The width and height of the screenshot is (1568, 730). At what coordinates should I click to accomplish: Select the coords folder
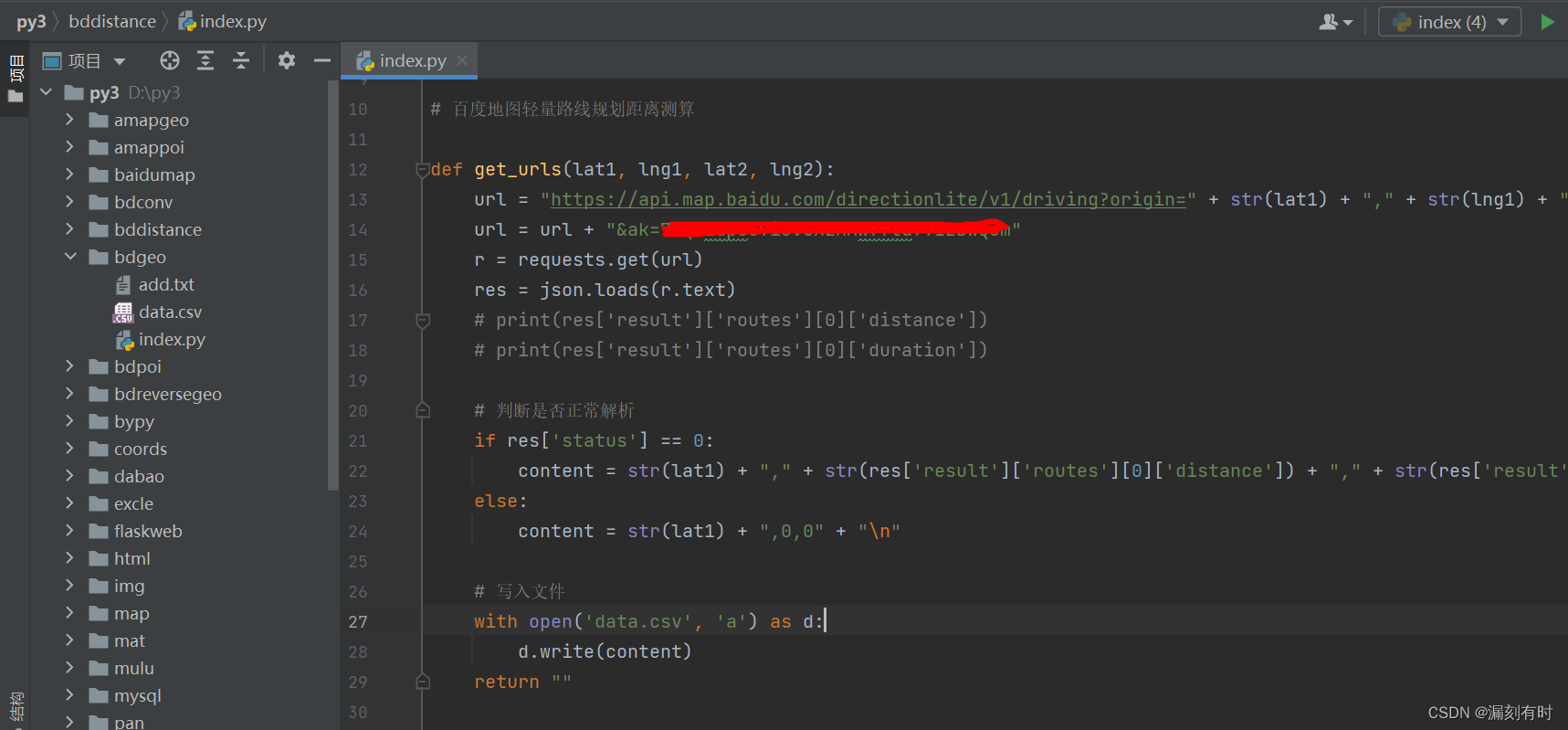(x=128, y=449)
